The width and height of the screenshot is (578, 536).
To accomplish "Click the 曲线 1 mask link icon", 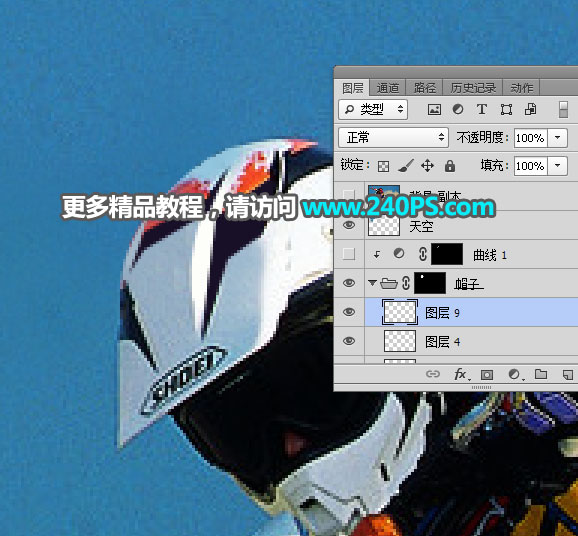I will 423,254.
